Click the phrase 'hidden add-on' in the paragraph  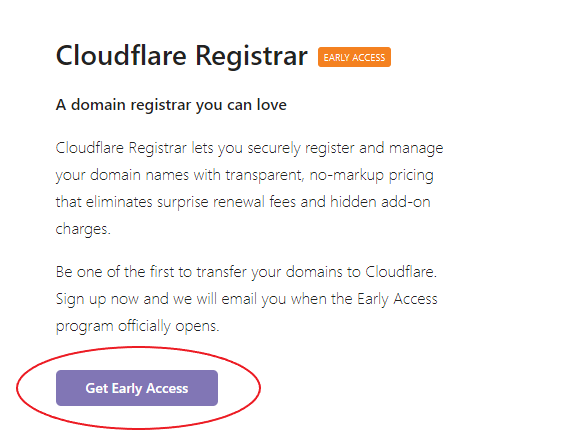coord(380,201)
